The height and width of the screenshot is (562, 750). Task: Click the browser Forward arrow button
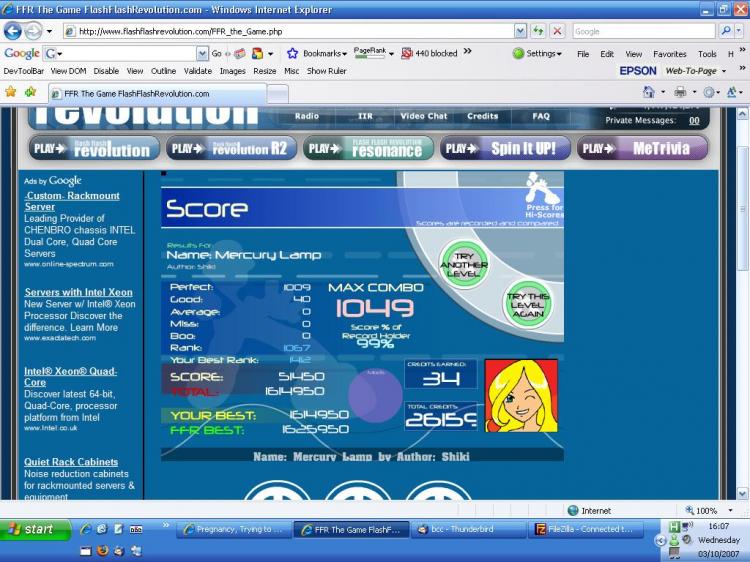pyautogui.click(x=33, y=32)
